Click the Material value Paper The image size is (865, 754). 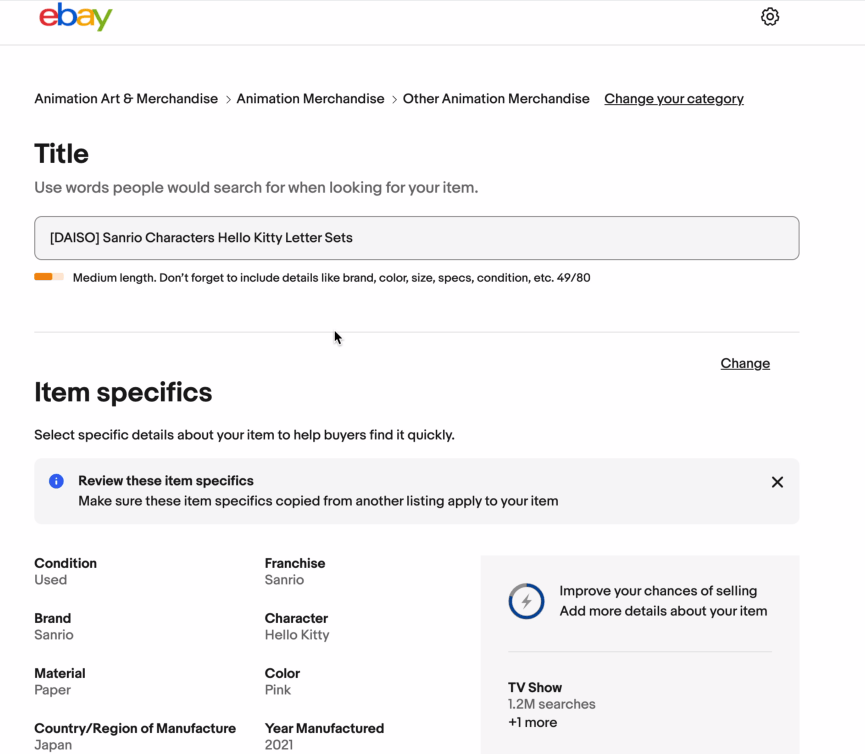coord(52,690)
